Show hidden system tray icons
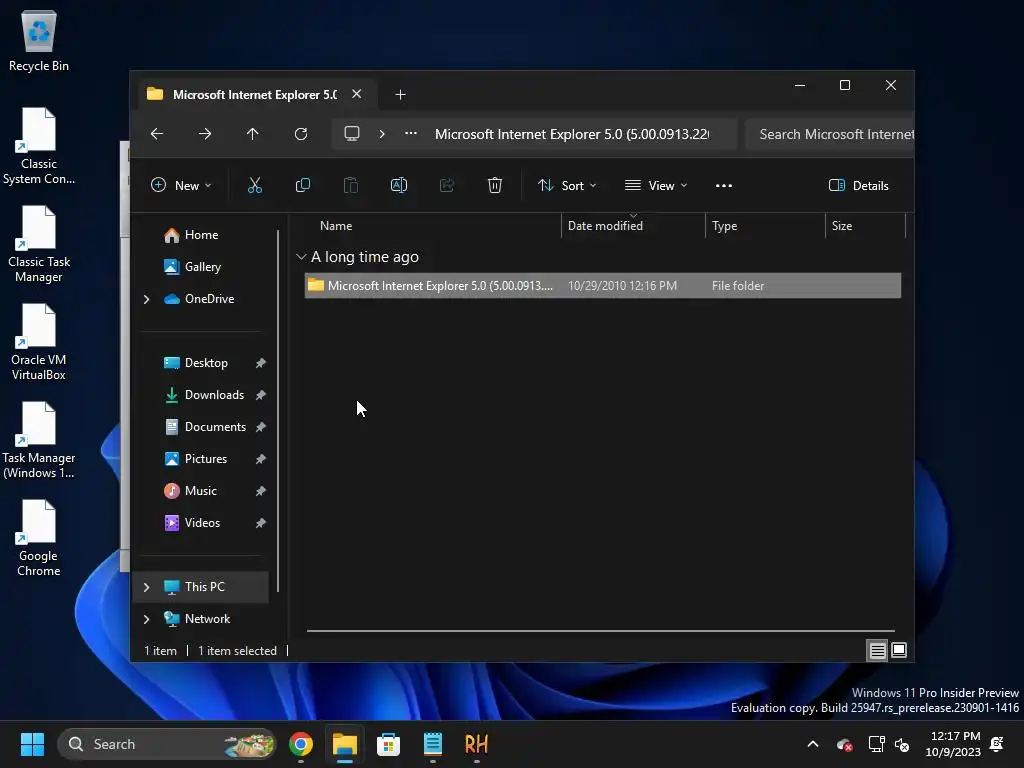 coord(813,744)
